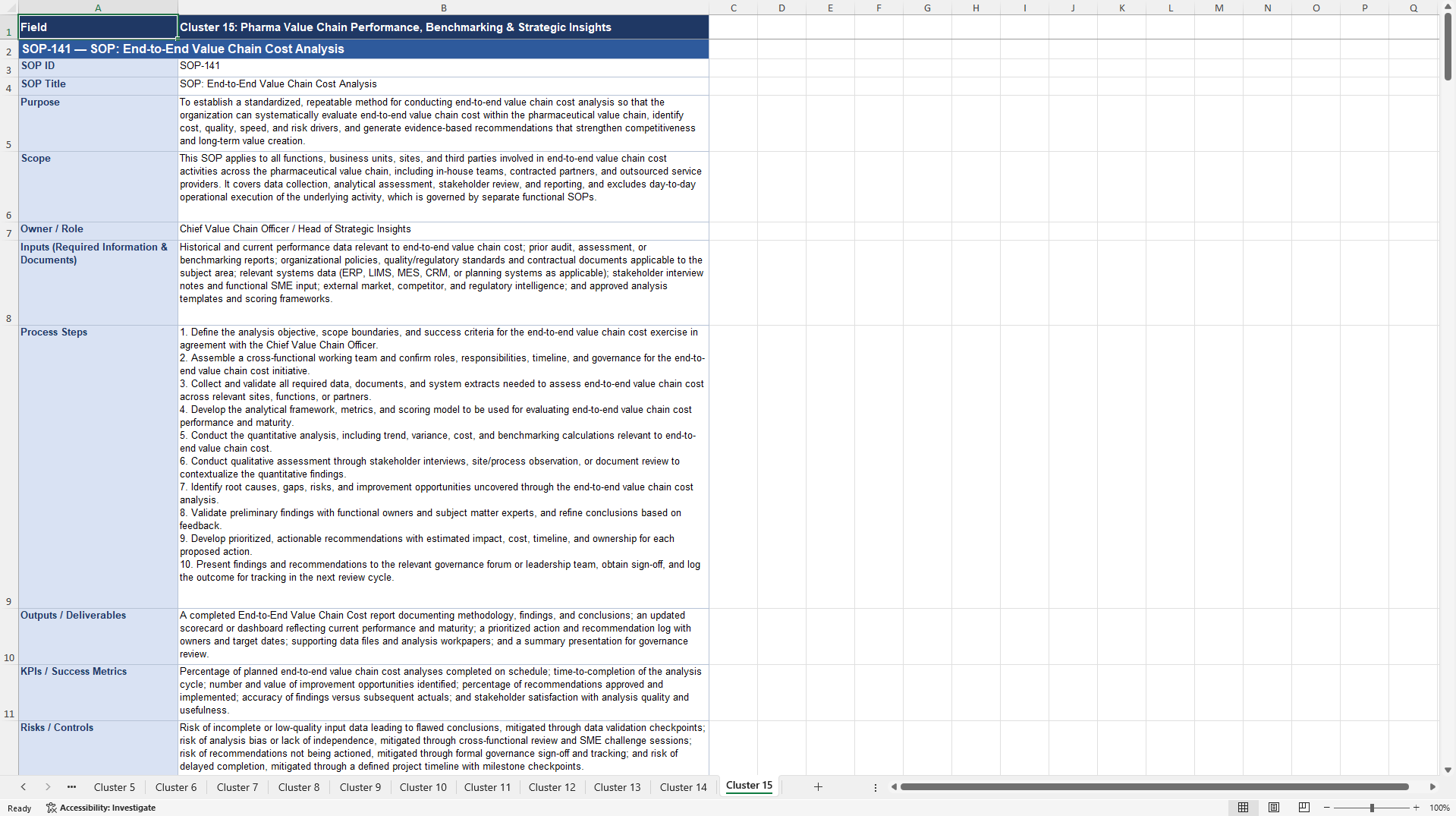
Task: Select column Q header
Action: tap(1414, 8)
